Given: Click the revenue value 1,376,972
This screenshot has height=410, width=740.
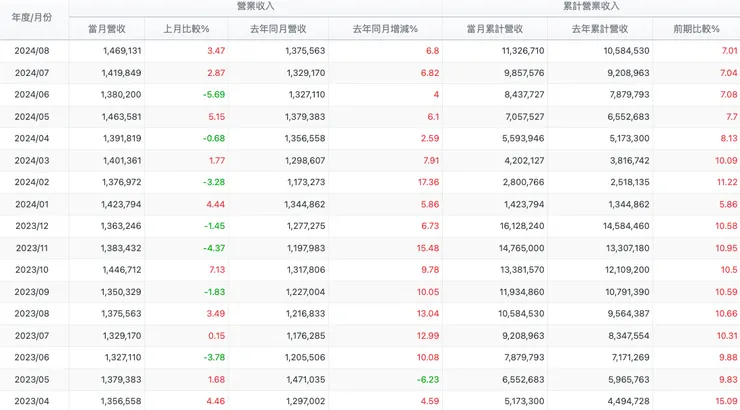Looking at the screenshot, I should tap(122, 182).
